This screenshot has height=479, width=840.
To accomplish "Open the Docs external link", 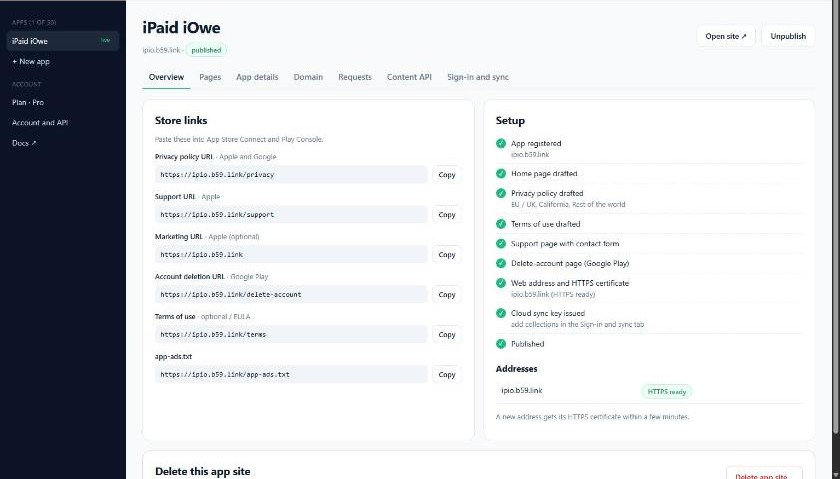I will point(63,143).
